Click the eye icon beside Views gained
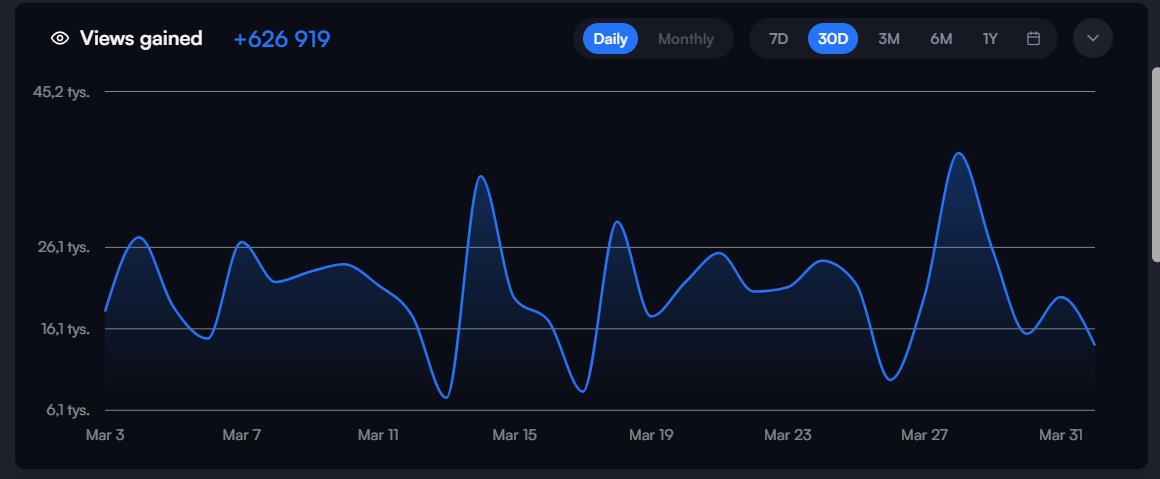Image resolution: width=1160 pixels, height=479 pixels. [x=60, y=38]
